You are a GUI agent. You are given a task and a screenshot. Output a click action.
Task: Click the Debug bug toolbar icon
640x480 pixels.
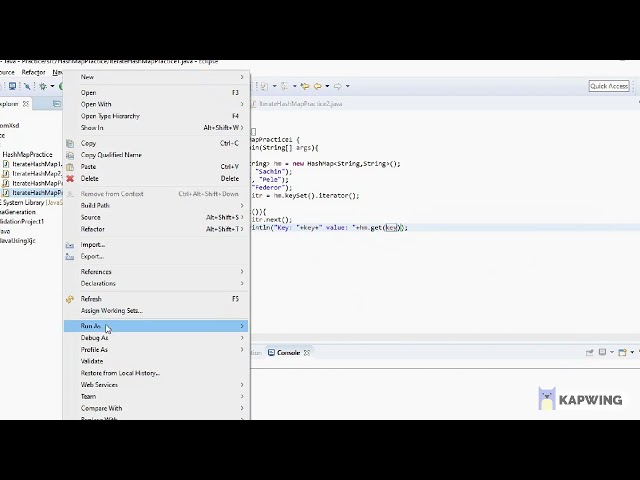(43, 86)
